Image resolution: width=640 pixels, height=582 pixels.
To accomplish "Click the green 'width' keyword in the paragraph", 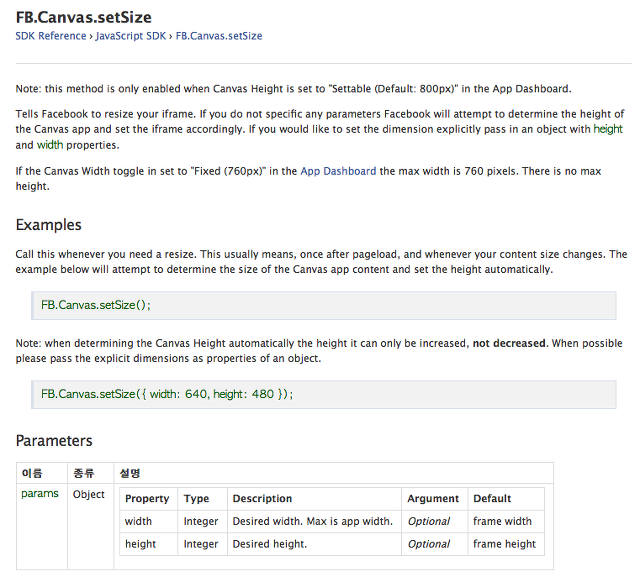I will [50, 145].
